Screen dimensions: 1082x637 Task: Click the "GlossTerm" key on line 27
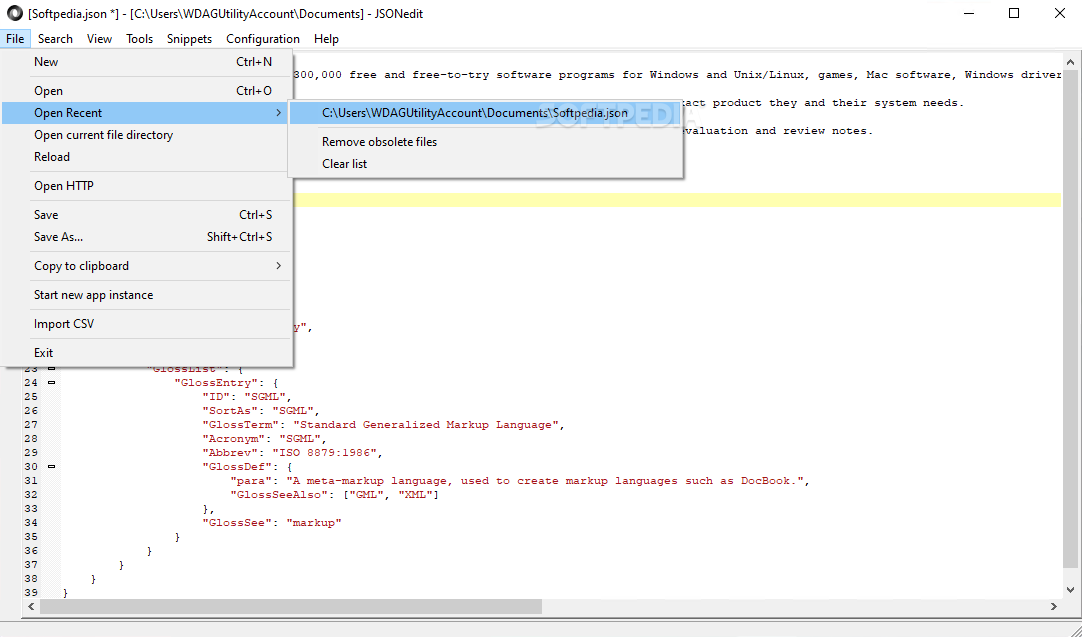click(240, 424)
